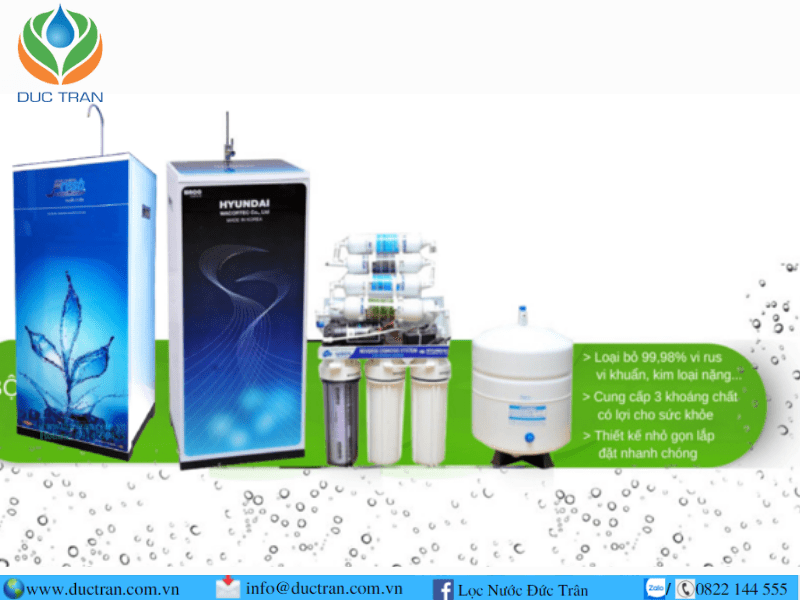
Task: Click the faucet on top of the Hyundai cabinet
Action: (x=229, y=136)
